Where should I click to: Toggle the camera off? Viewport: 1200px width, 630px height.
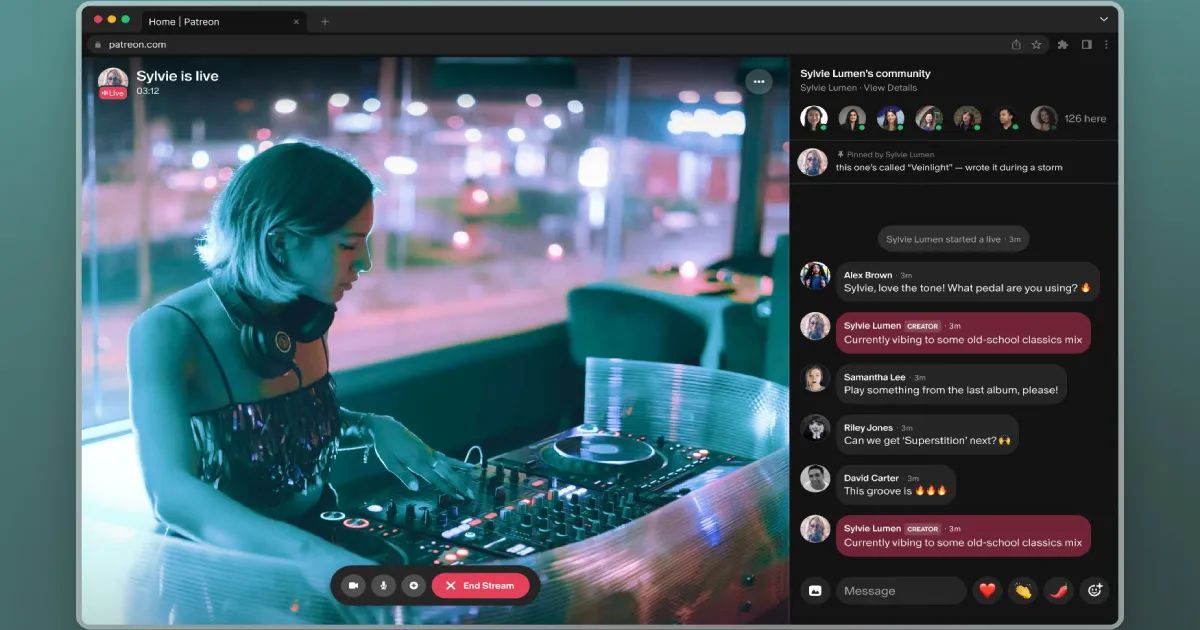click(x=353, y=586)
